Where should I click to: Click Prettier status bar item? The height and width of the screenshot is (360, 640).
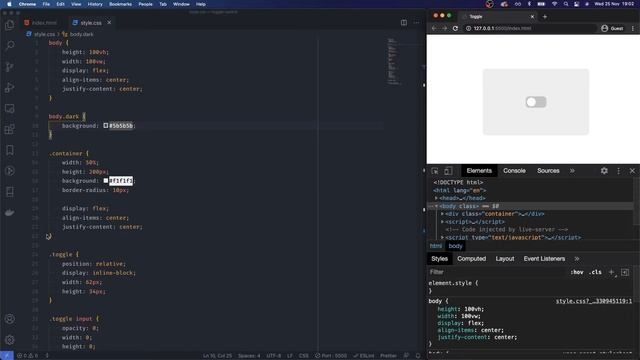click(x=388, y=356)
